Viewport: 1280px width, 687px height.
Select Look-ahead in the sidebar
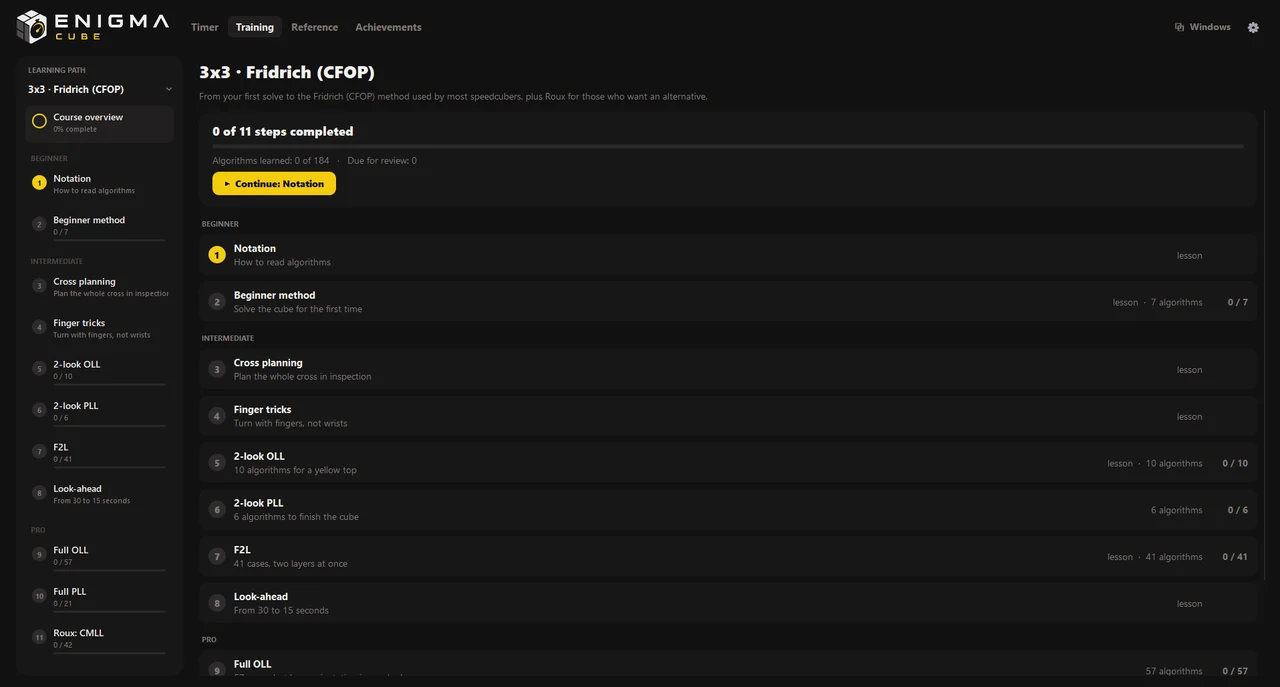click(x=100, y=494)
